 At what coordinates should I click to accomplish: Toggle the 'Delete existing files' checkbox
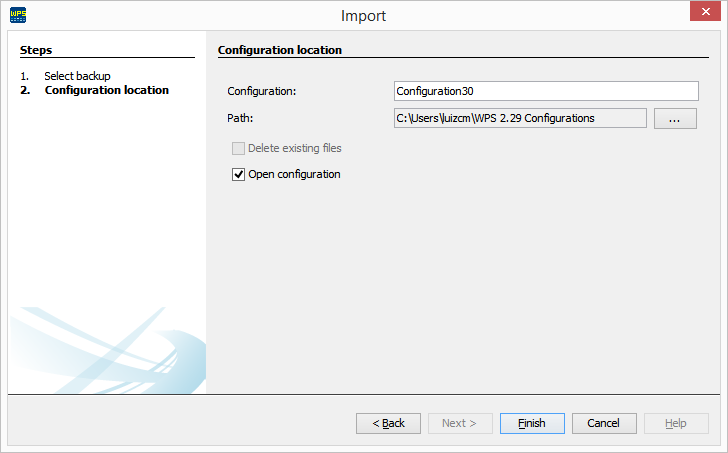[x=238, y=148]
